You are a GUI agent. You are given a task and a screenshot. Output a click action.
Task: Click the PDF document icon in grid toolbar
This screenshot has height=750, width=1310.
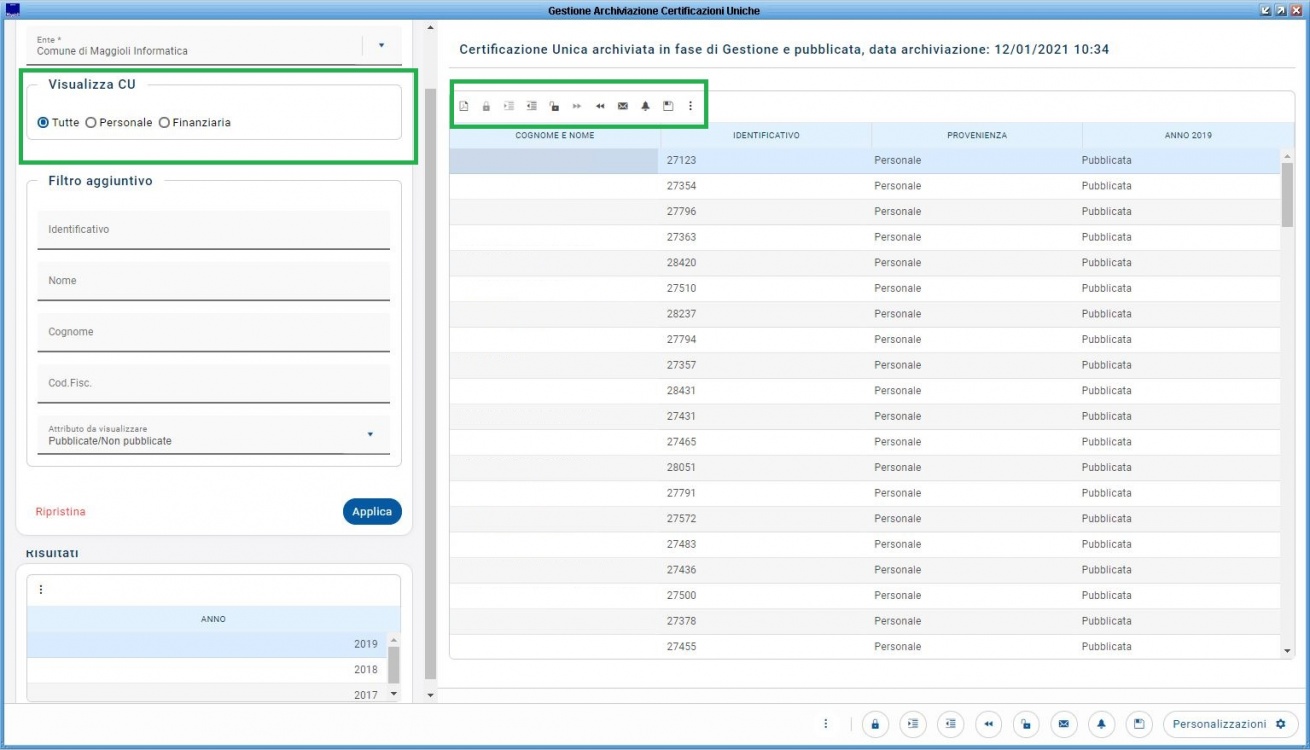coord(464,106)
